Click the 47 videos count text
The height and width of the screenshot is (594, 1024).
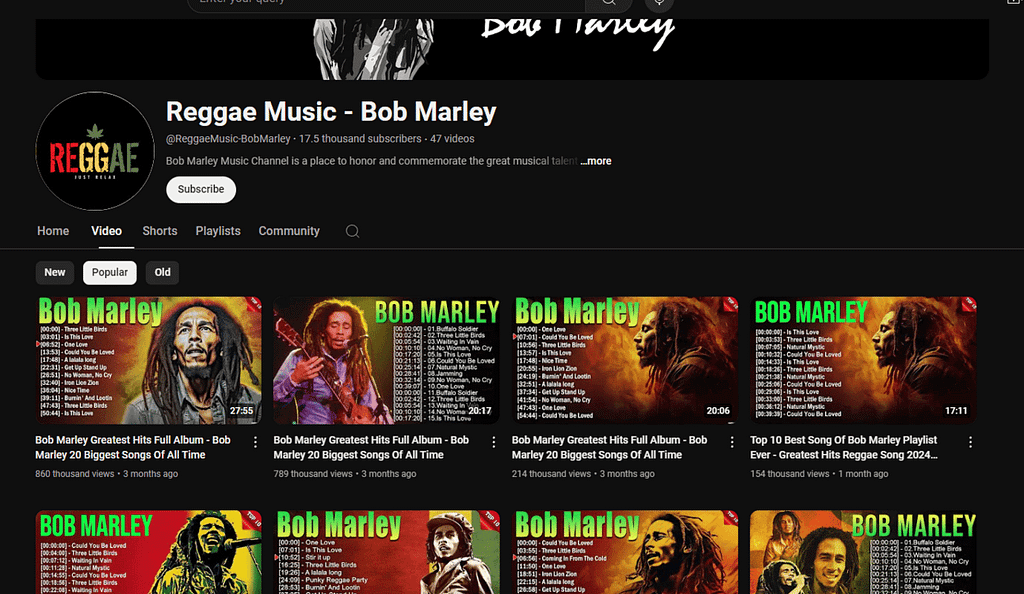[452, 139]
